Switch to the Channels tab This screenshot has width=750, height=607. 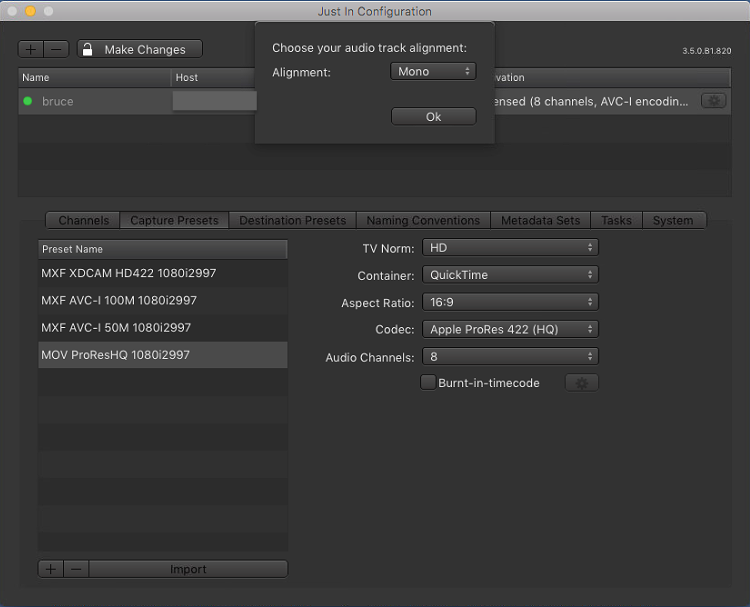click(x=83, y=221)
